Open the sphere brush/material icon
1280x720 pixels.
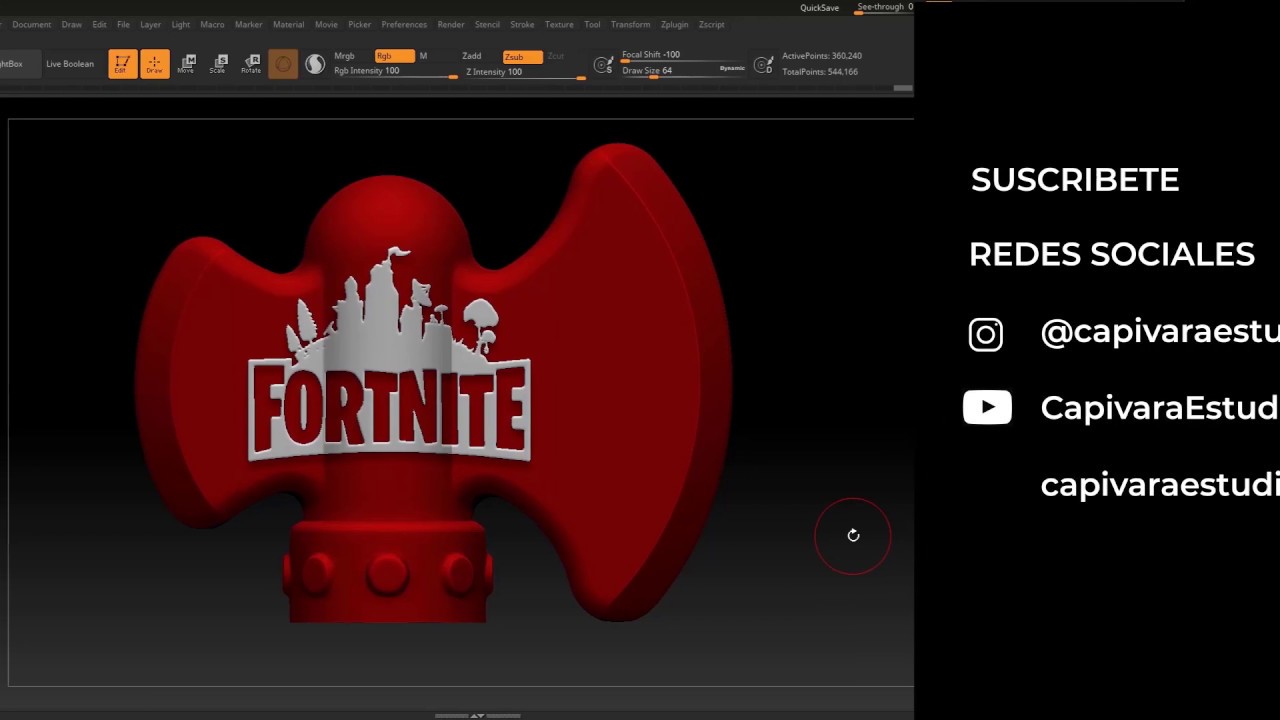283,64
